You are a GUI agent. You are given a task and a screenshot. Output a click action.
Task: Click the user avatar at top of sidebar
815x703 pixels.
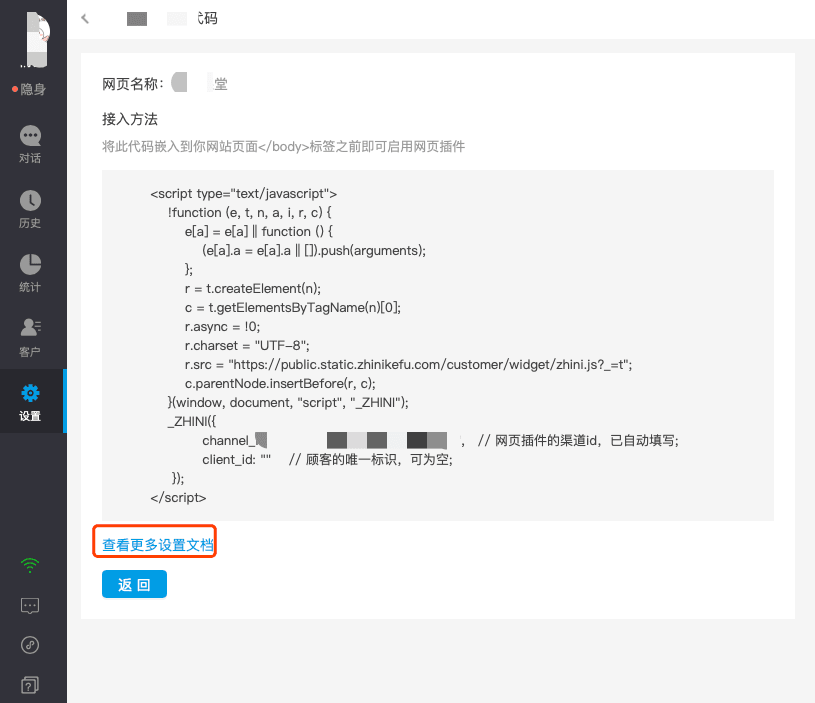tap(36, 39)
